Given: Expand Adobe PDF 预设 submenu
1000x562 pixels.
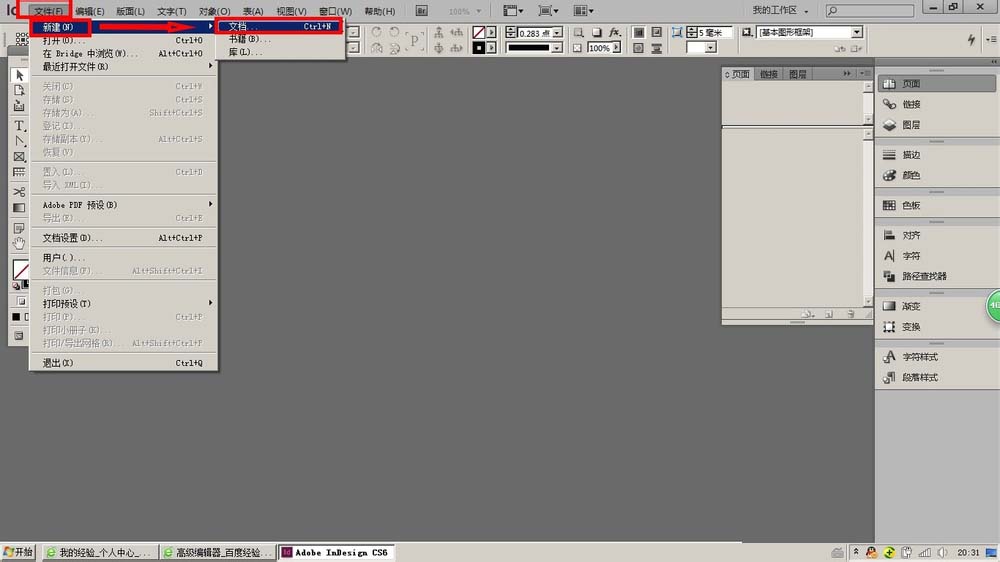Looking at the screenshot, I should pyautogui.click(x=123, y=205).
